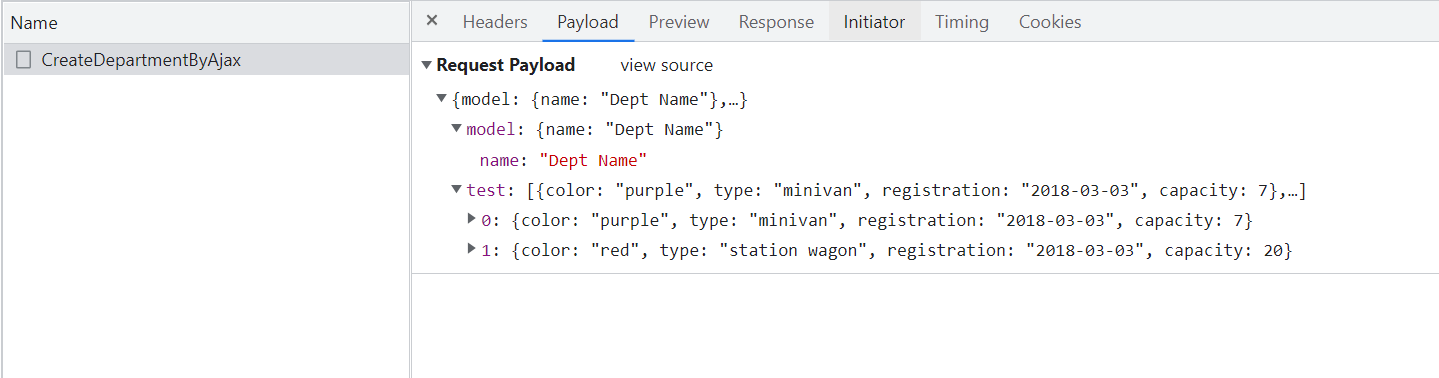Click the Request Payload heading text
Viewport: 1439px width, 378px height.
(x=506, y=65)
